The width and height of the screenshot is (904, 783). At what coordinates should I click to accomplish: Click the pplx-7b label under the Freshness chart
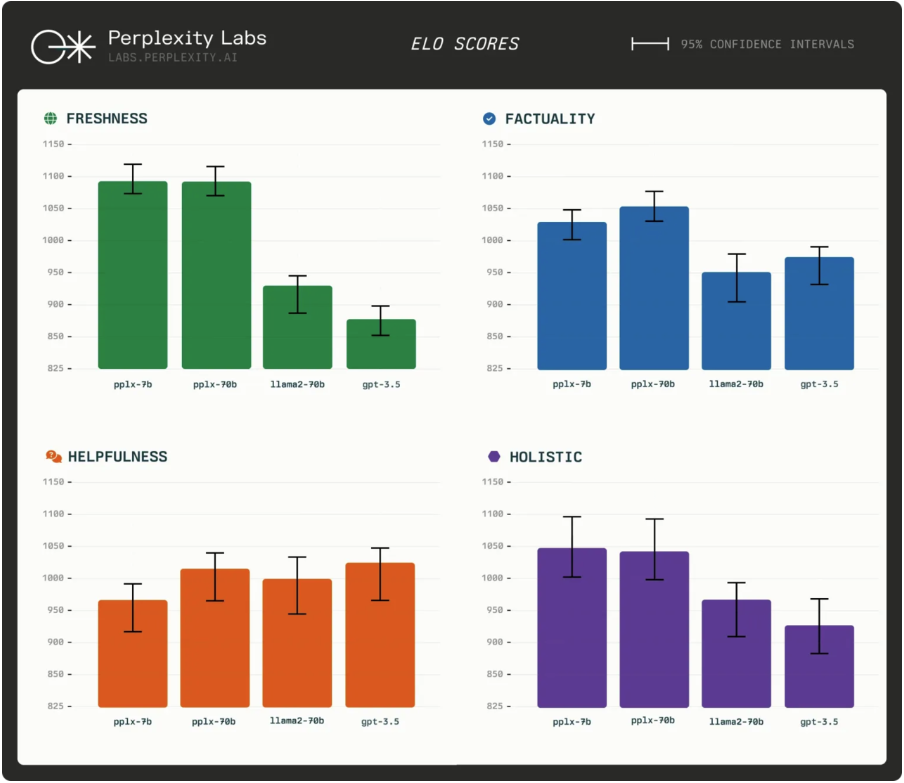[x=133, y=385]
